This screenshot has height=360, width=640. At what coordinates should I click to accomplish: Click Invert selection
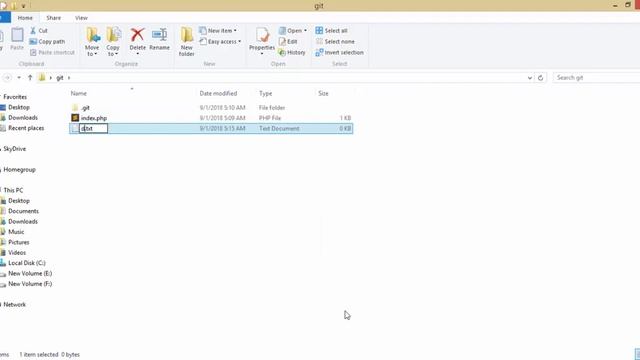pyautogui.click(x=340, y=53)
